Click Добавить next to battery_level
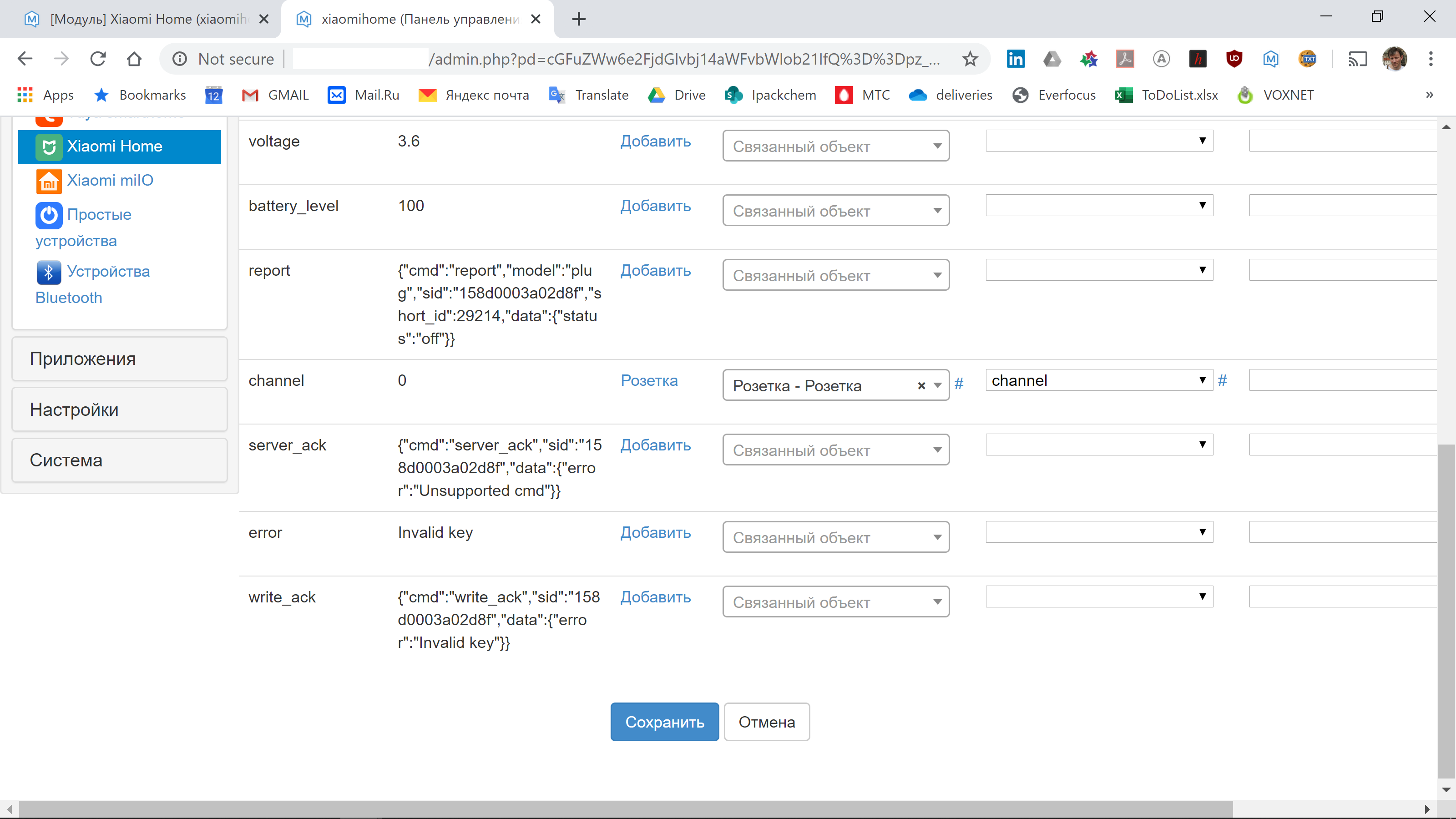1456x819 pixels. [655, 206]
